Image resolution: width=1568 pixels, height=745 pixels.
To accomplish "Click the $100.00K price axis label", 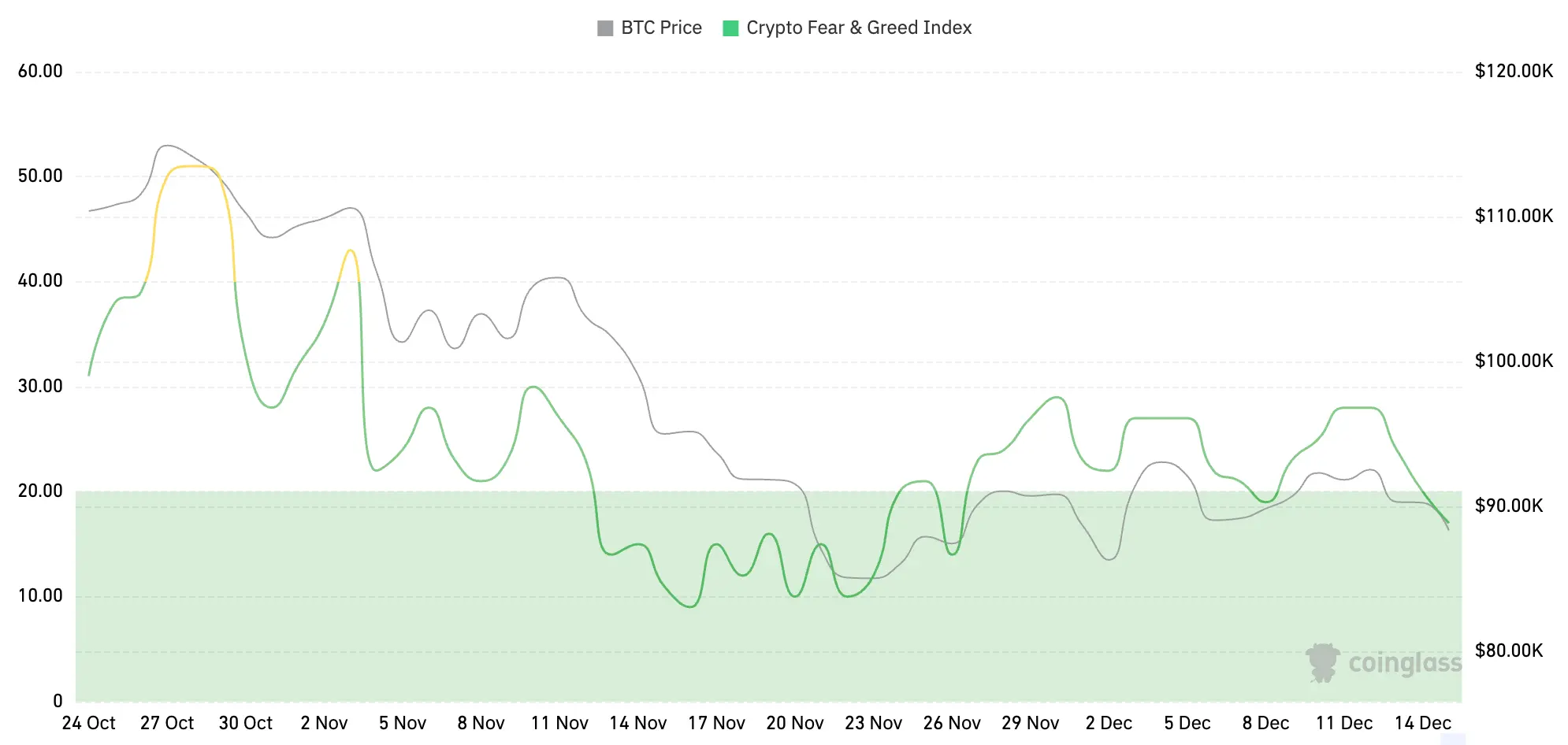I will click(1514, 361).
